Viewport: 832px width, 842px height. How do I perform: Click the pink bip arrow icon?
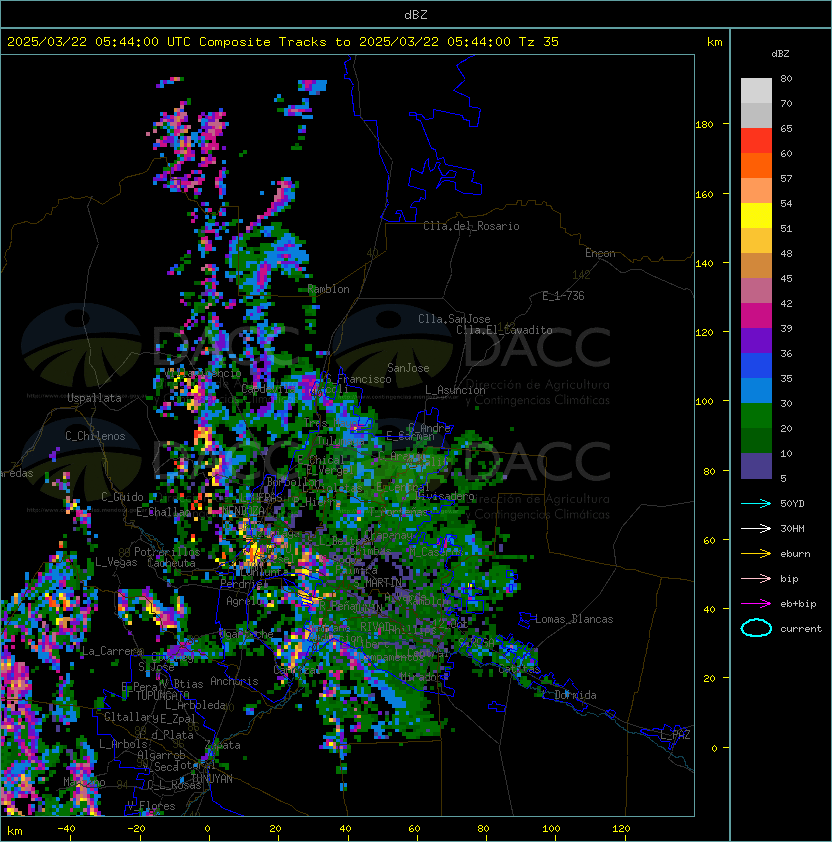tap(756, 578)
